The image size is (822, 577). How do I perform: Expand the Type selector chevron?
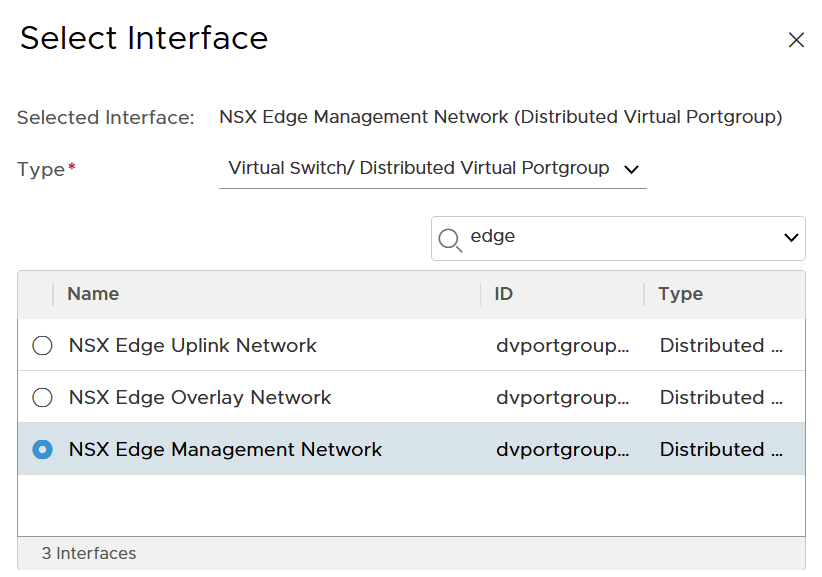(631, 169)
